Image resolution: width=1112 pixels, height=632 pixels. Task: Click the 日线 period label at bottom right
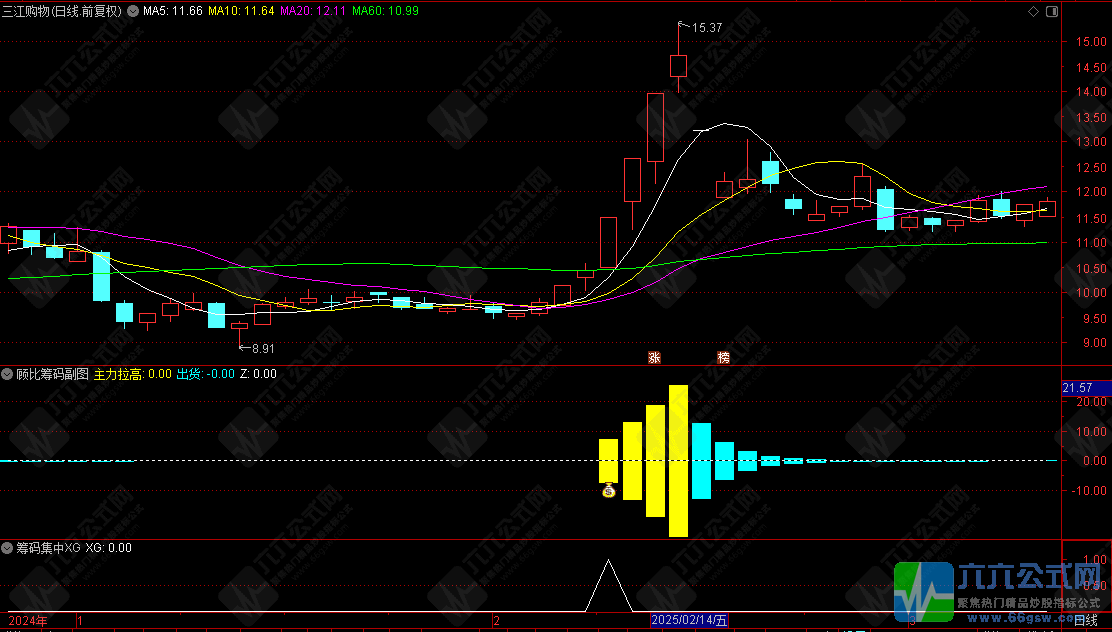click(x=1086, y=621)
